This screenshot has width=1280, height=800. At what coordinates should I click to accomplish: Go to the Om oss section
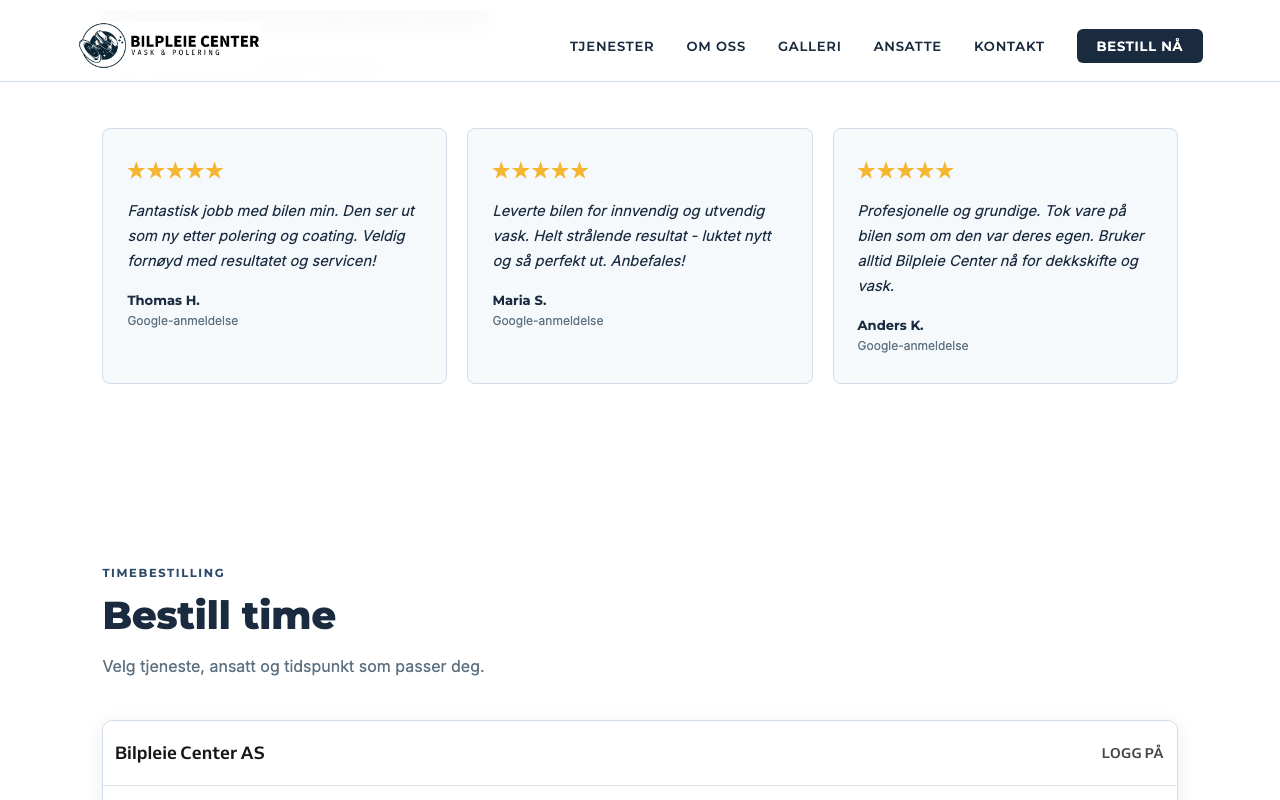pyautogui.click(x=715, y=46)
